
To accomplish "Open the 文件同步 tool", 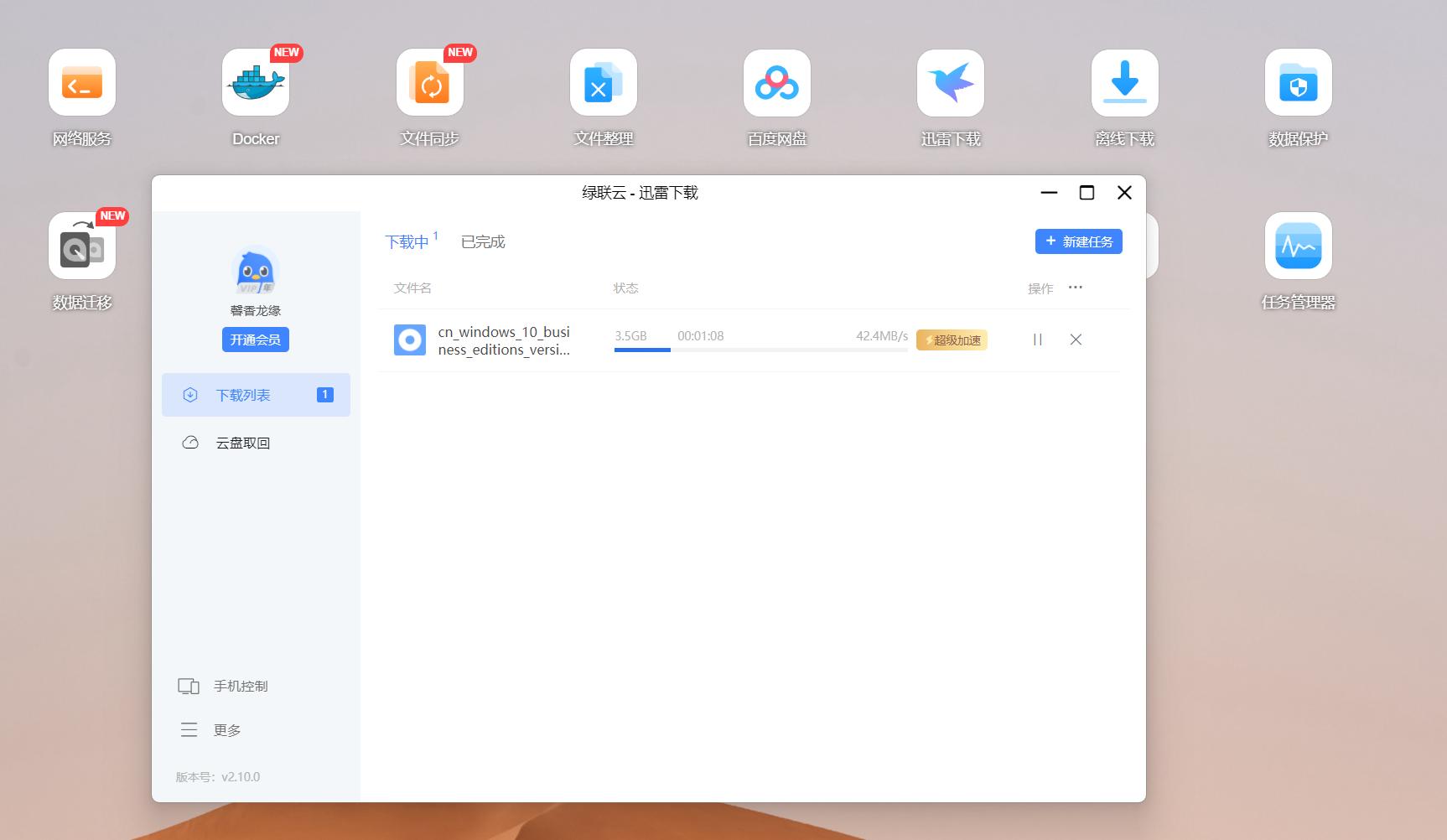I will [x=429, y=83].
